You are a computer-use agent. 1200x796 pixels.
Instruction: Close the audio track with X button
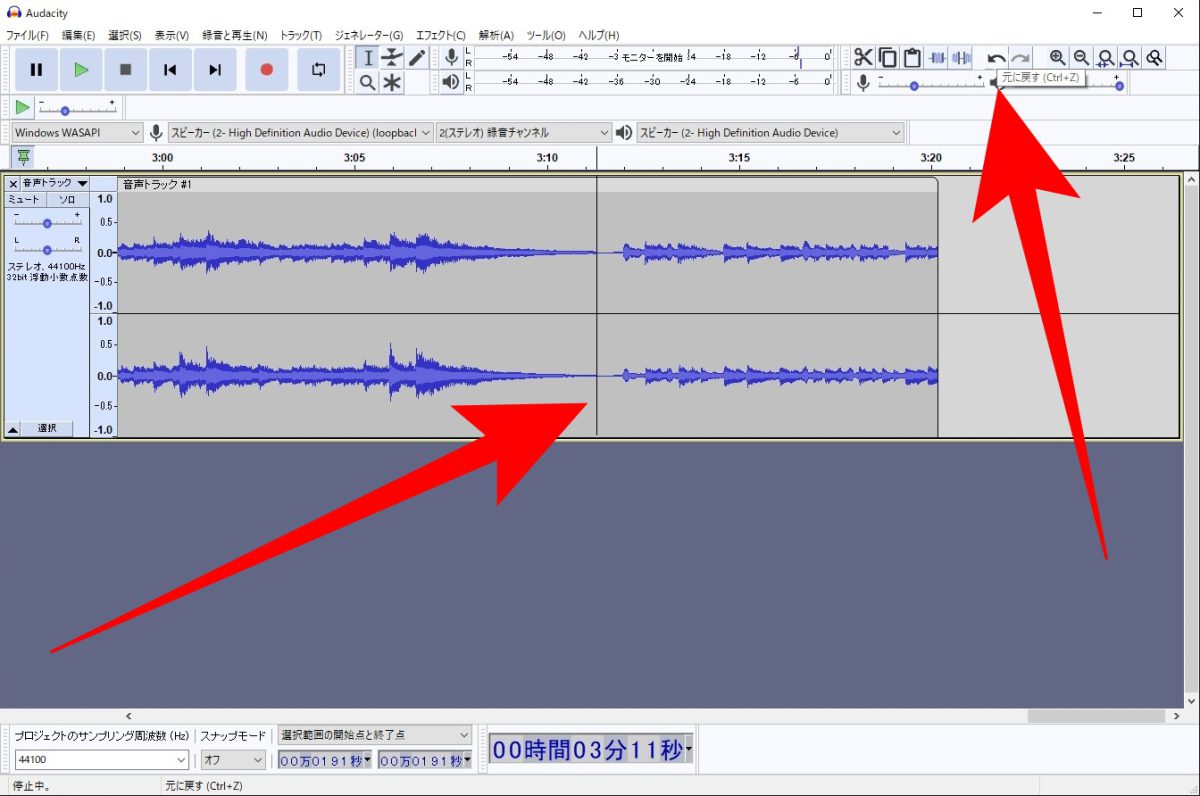click(x=13, y=184)
